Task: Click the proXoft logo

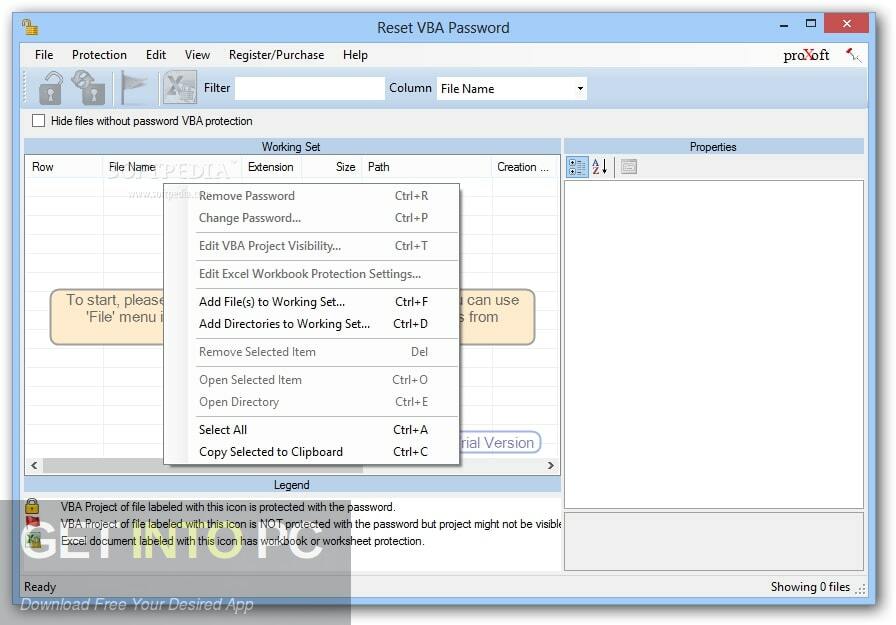Action: (x=806, y=55)
